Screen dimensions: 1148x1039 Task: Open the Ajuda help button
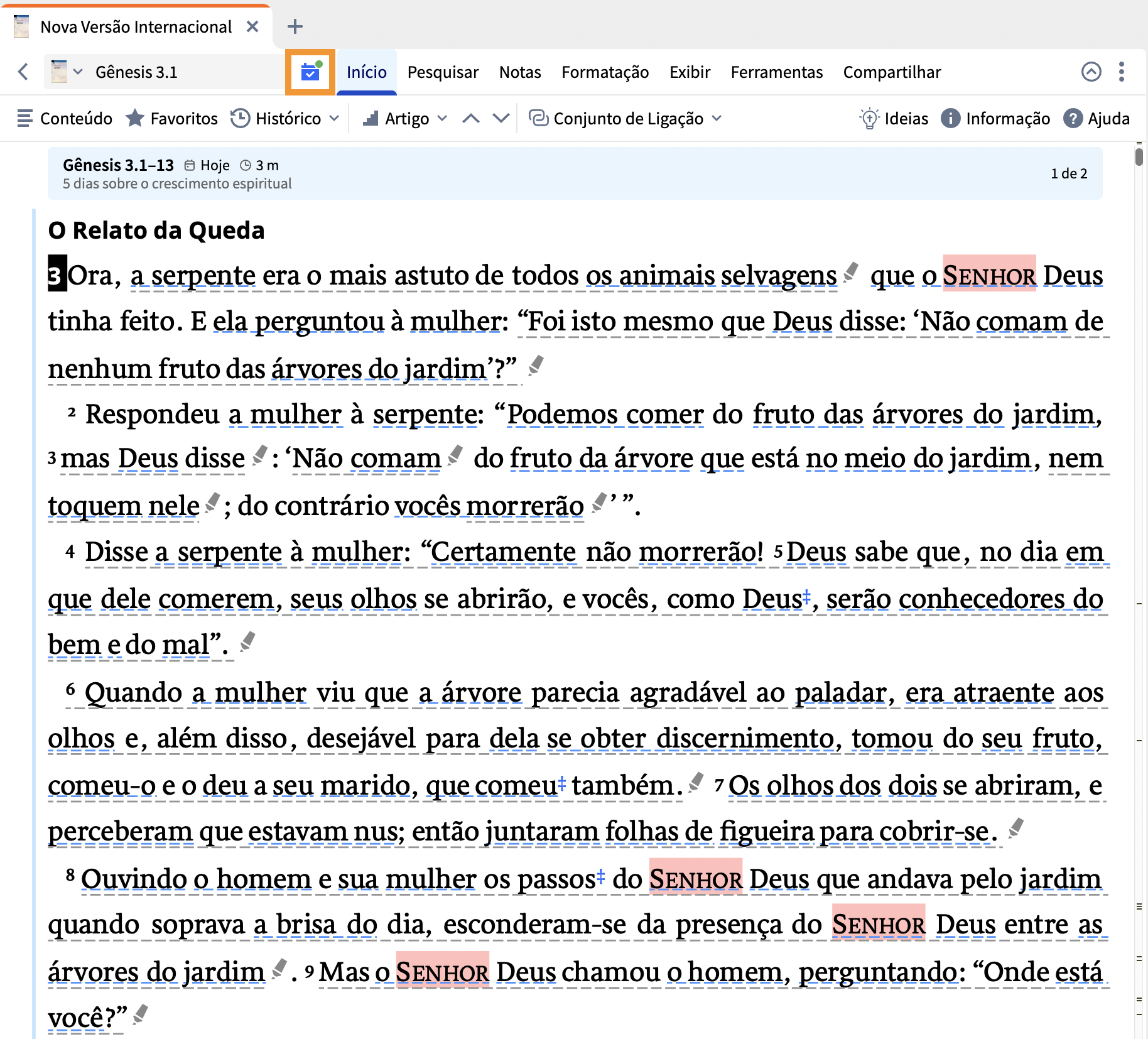(x=1097, y=119)
